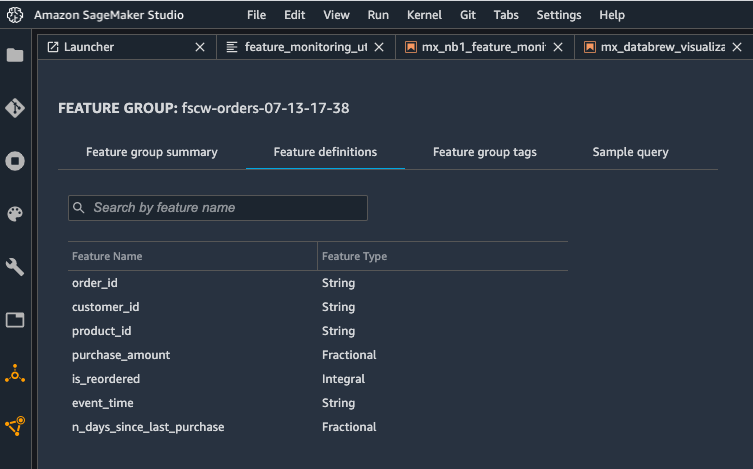Open the Running Terminals and Kernels icon
The image size is (753, 469).
(15, 161)
